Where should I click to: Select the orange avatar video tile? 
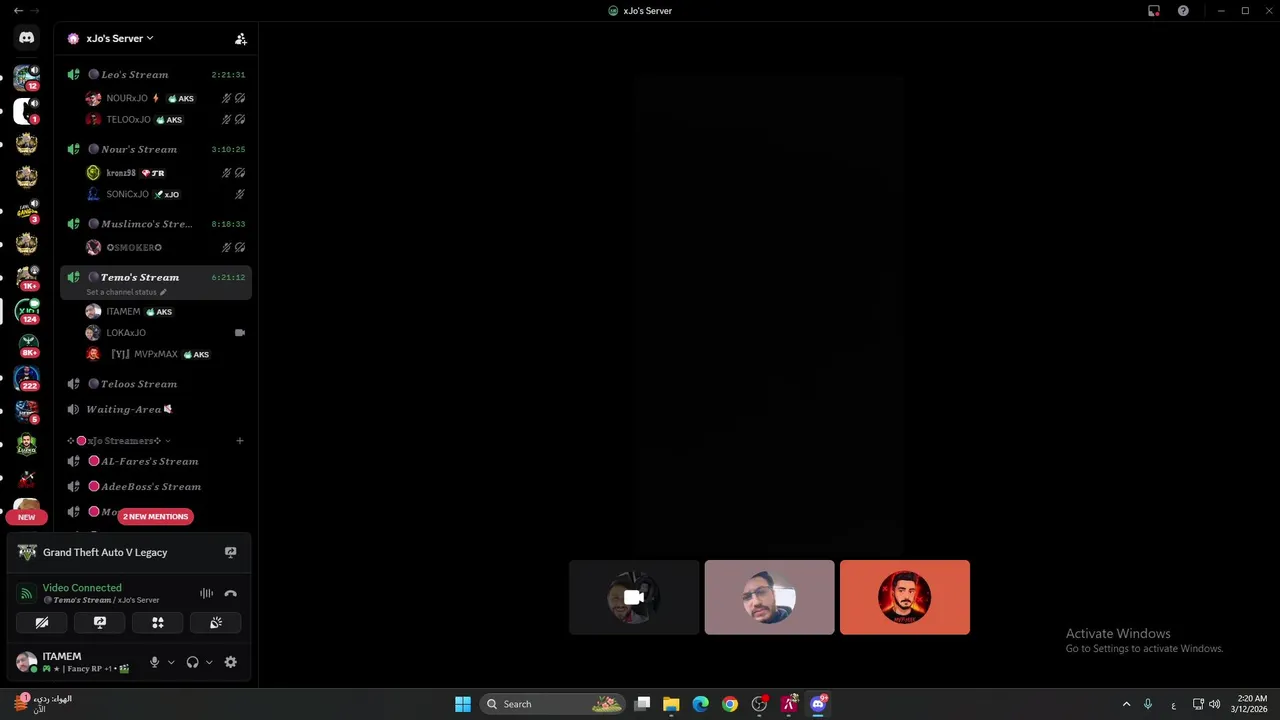tap(905, 597)
